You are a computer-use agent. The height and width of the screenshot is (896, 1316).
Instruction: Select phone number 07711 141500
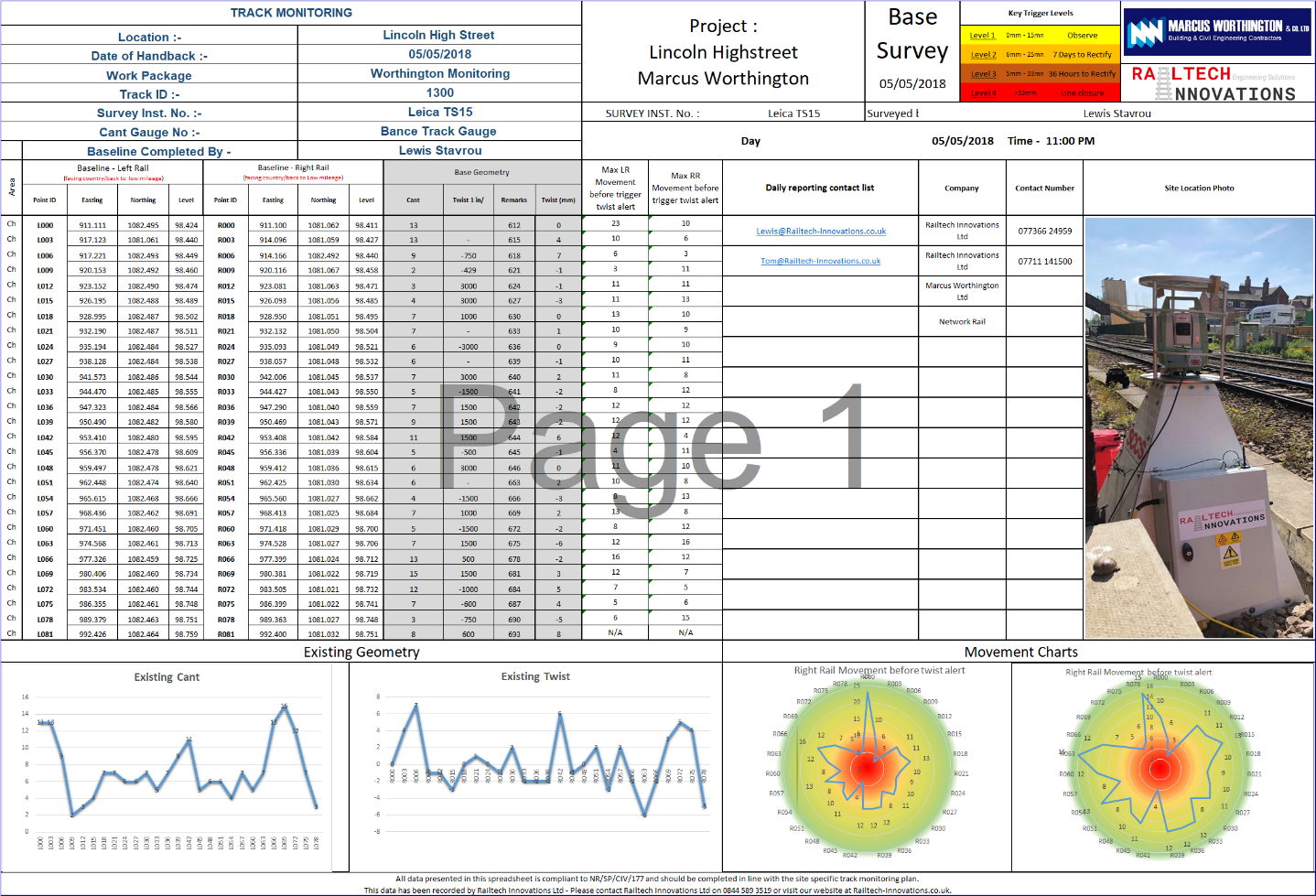point(1045,261)
